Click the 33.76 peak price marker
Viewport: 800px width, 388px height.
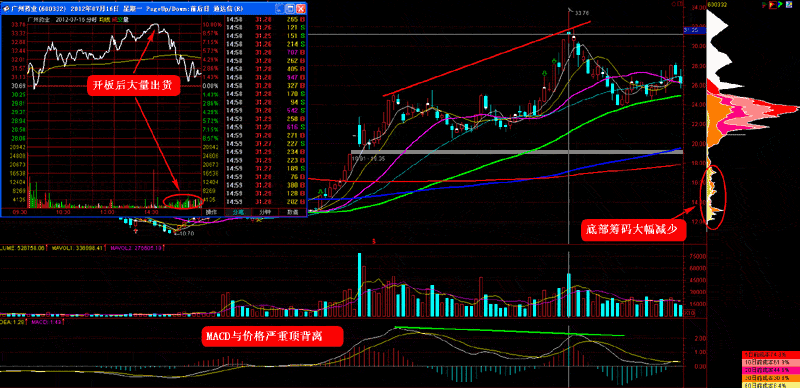(x=582, y=12)
